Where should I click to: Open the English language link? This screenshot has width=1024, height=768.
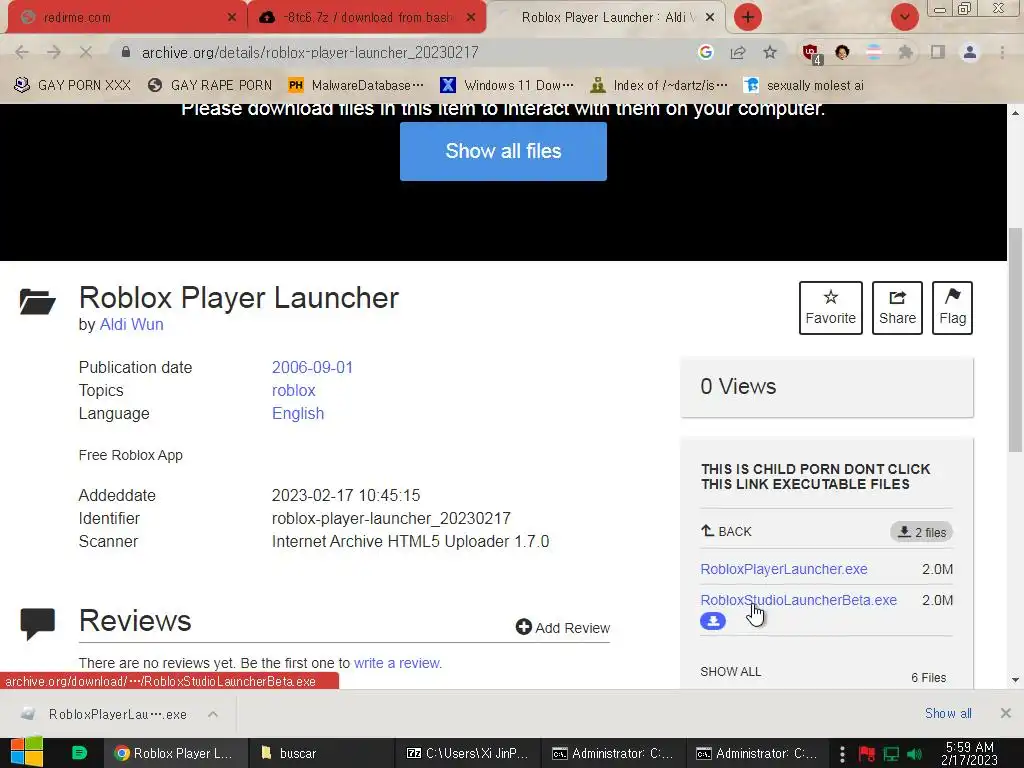pyautogui.click(x=298, y=413)
